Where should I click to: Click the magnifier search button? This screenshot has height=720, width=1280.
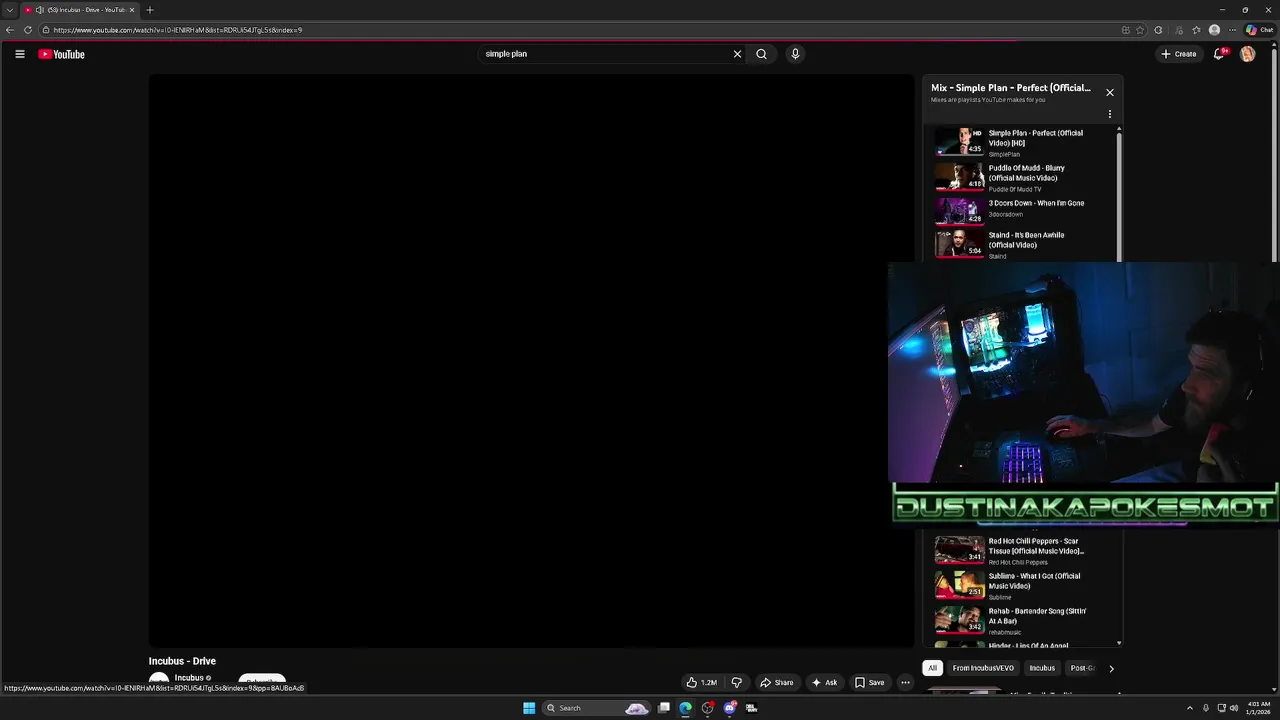pyautogui.click(x=761, y=54)
